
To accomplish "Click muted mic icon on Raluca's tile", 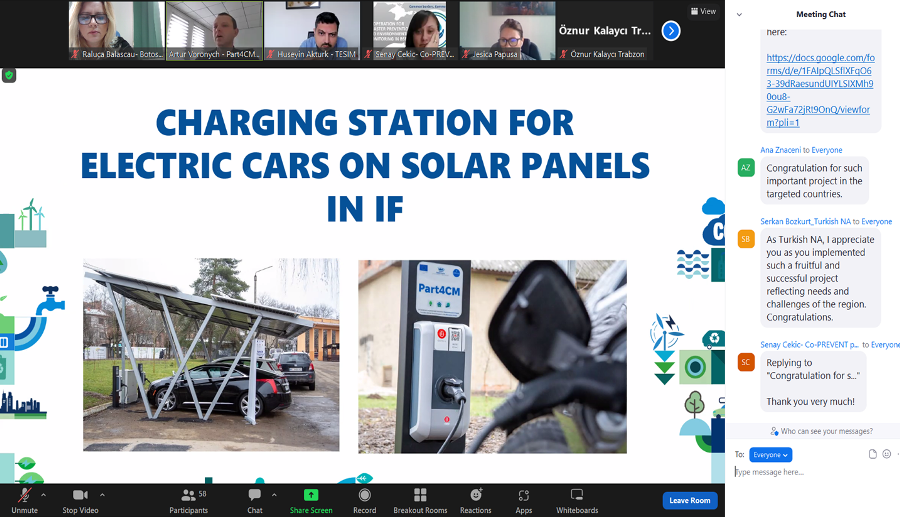I will coord(75,54).
